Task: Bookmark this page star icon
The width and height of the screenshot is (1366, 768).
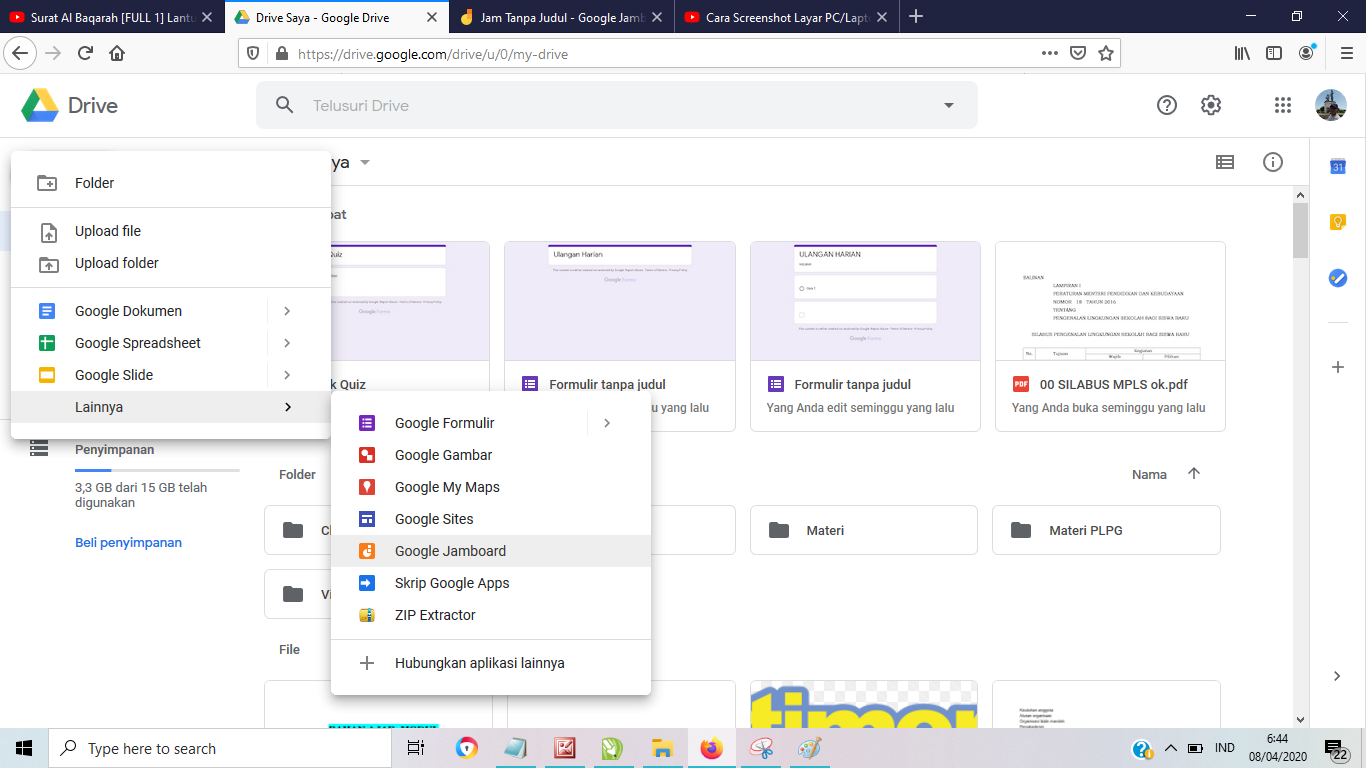Action: 1105,54
